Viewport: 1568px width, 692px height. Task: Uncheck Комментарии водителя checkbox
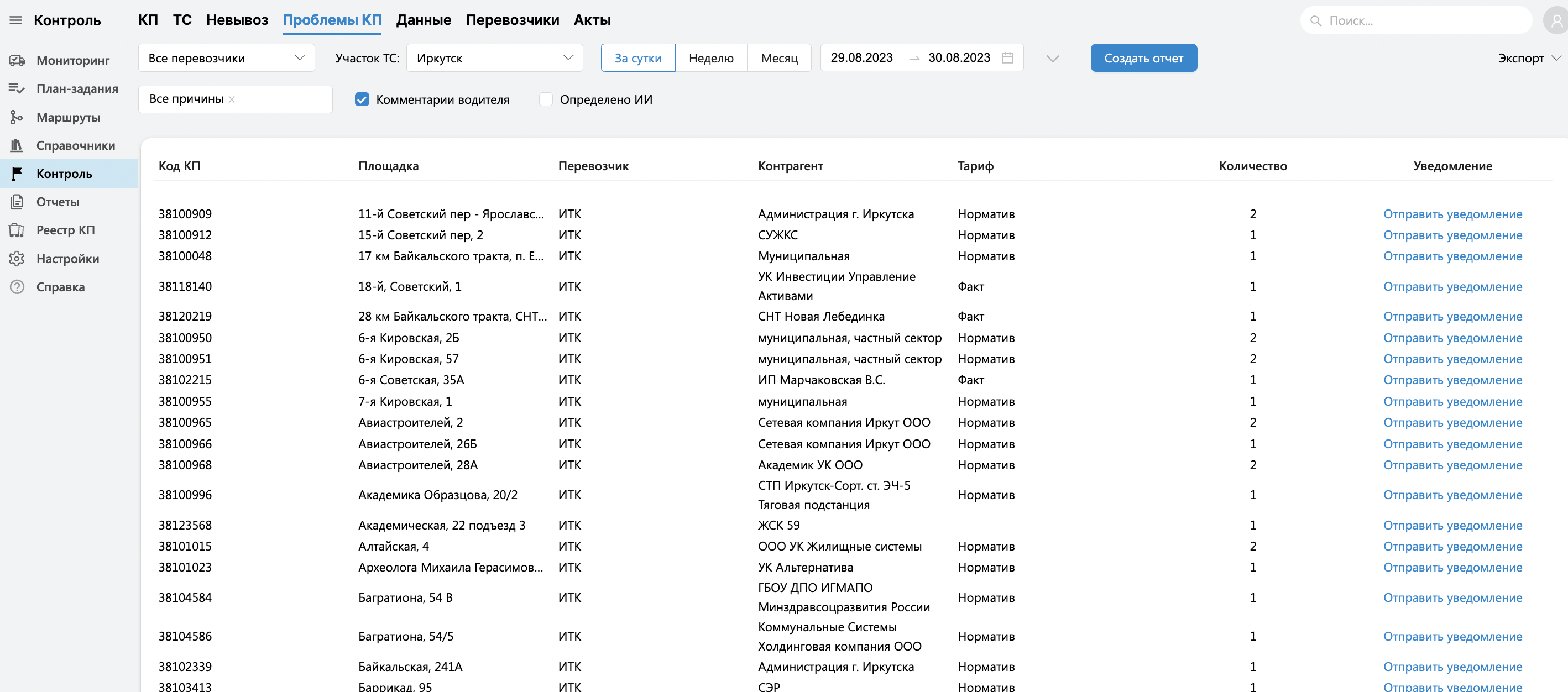click(362, 99)
